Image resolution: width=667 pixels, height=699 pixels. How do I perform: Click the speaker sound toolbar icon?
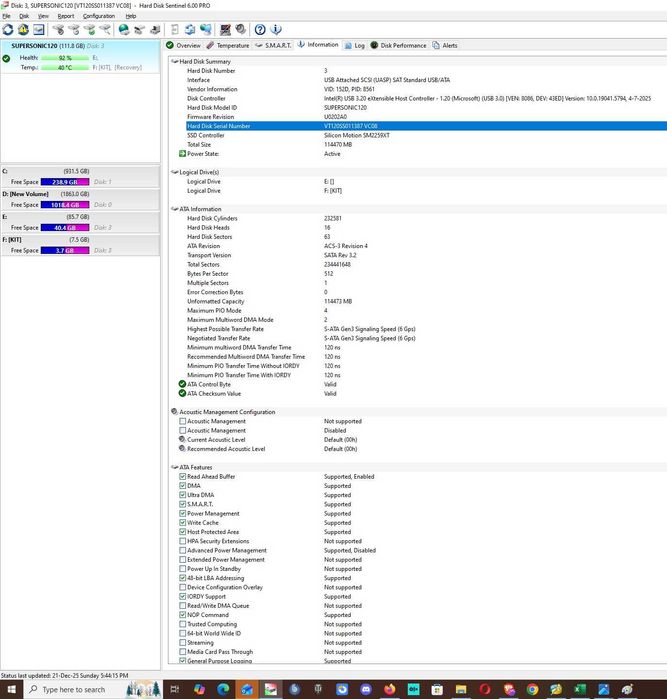coord(241,30)
